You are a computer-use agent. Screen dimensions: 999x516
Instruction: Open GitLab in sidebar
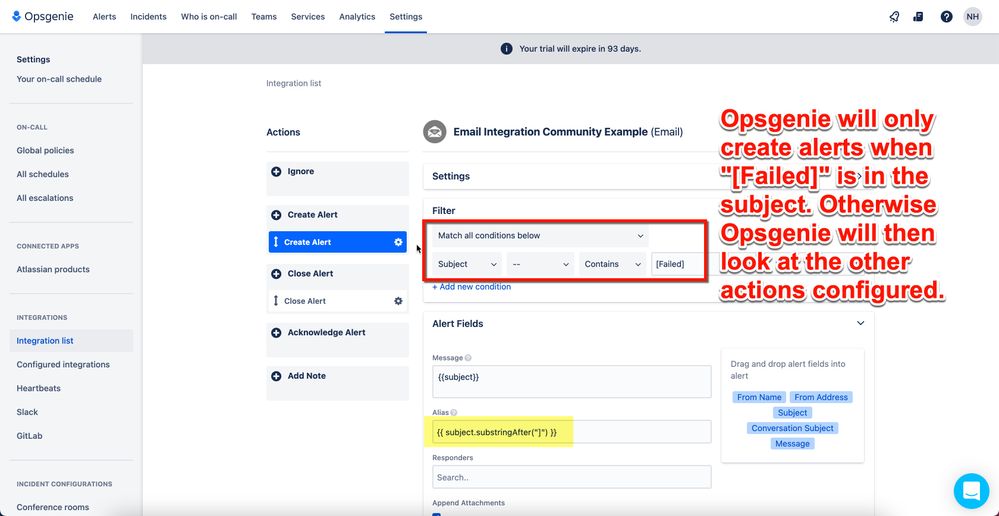click(29, 436)
